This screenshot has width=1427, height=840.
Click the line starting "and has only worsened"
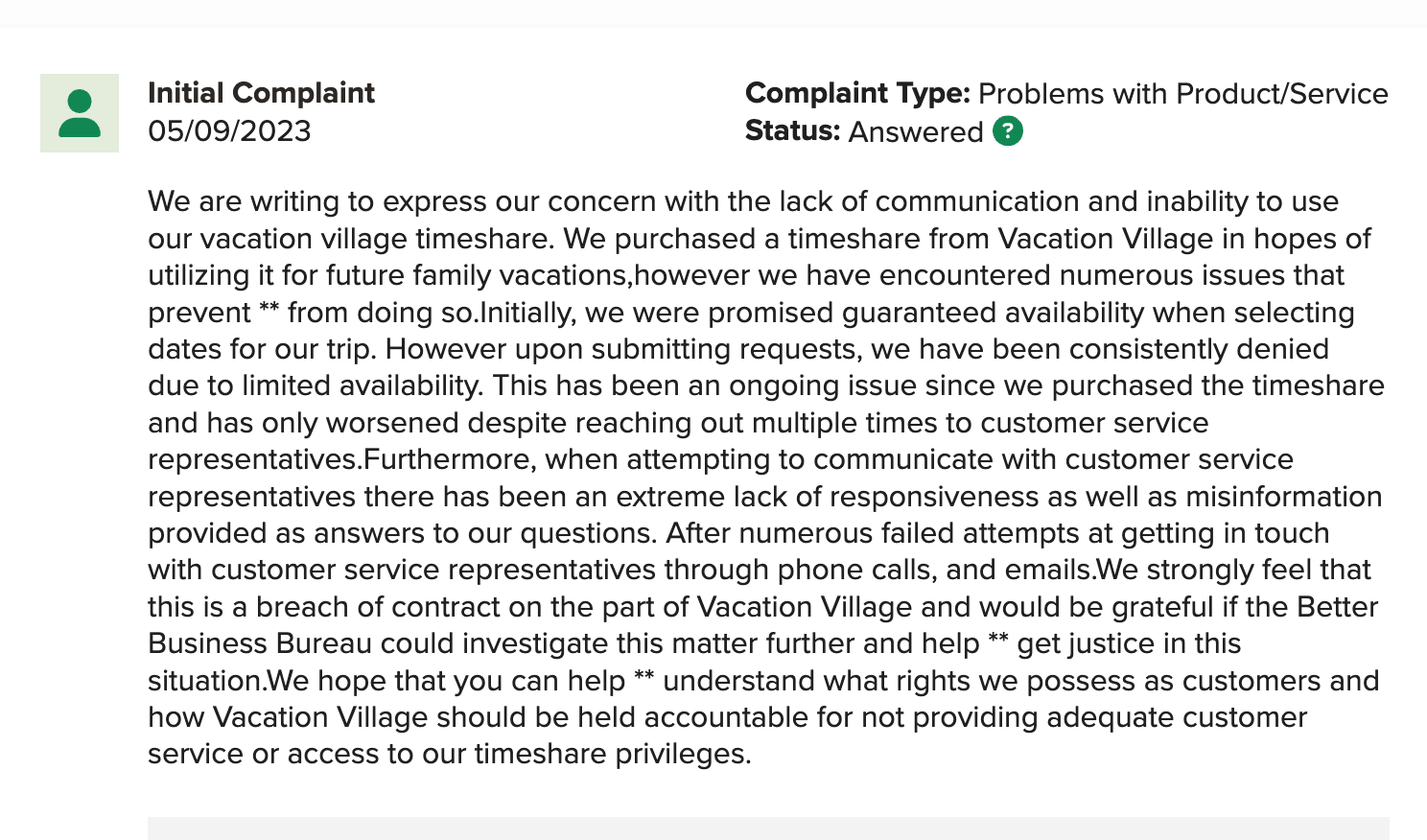(x=677, y=423)
